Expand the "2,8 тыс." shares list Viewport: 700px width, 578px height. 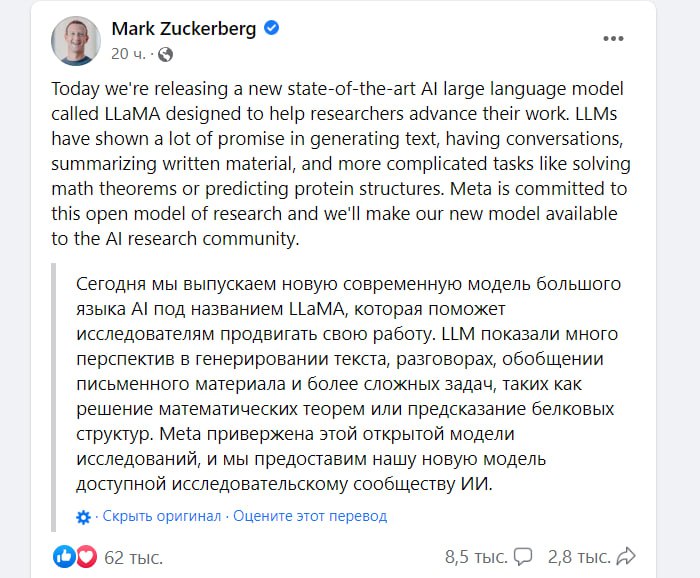pyautogui.click(x=579, y=556)
